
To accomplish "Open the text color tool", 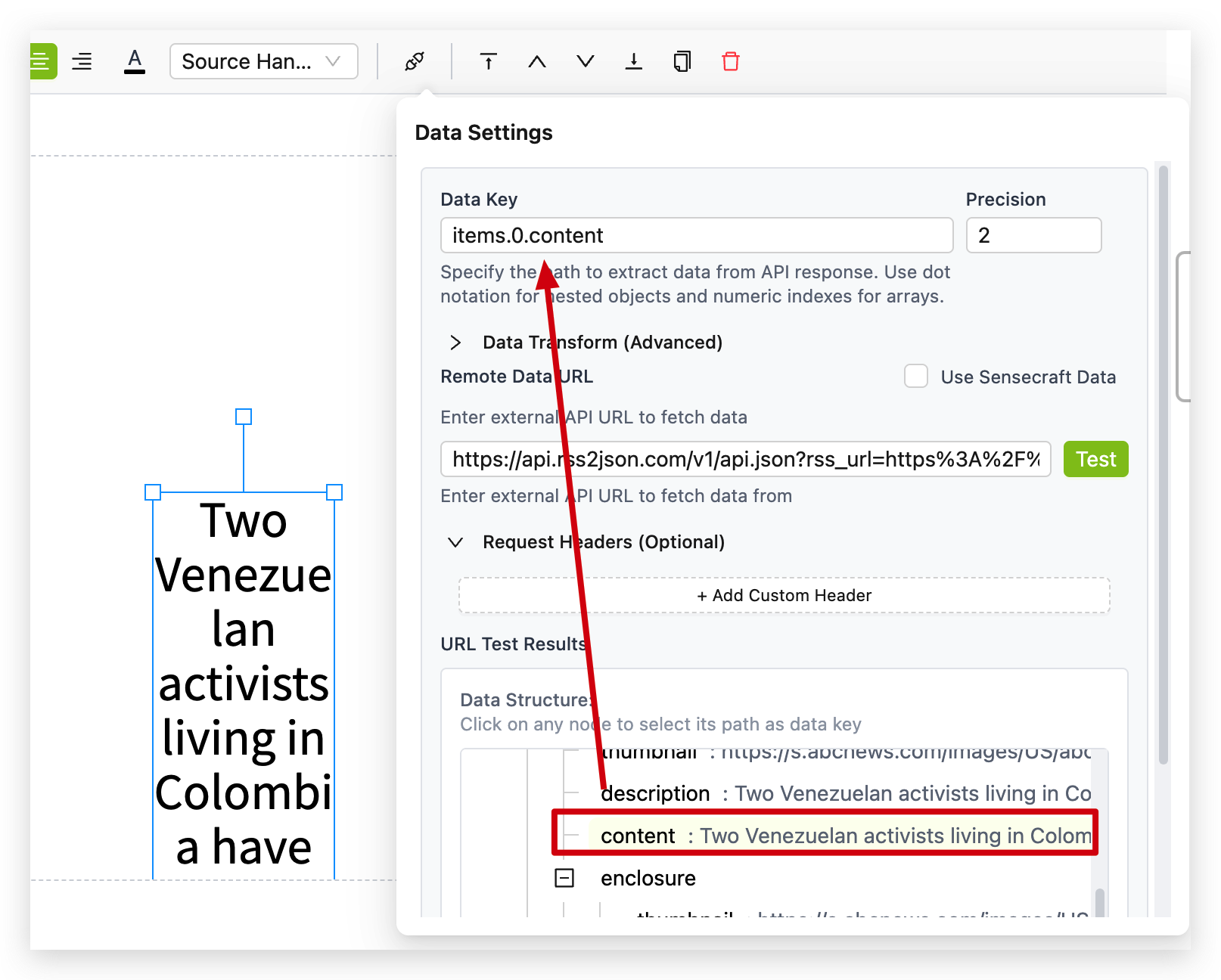I will [135, 61].
